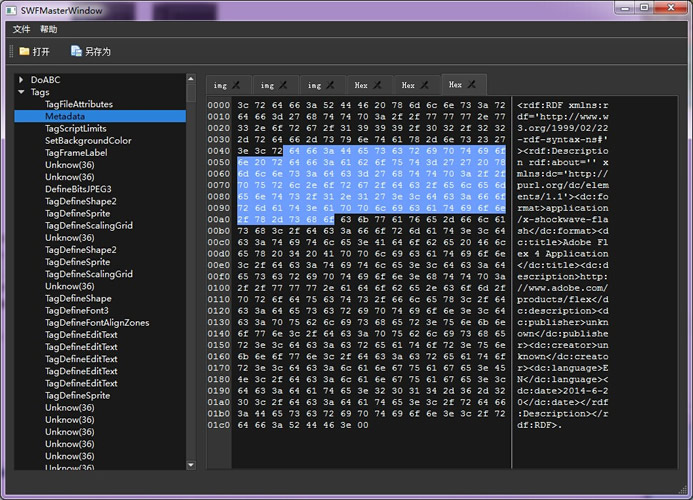The width and height of the screenshot is (693, 500).
Task: Click the pin icon on the last Hex tab
Action: (x=472, y=85)
